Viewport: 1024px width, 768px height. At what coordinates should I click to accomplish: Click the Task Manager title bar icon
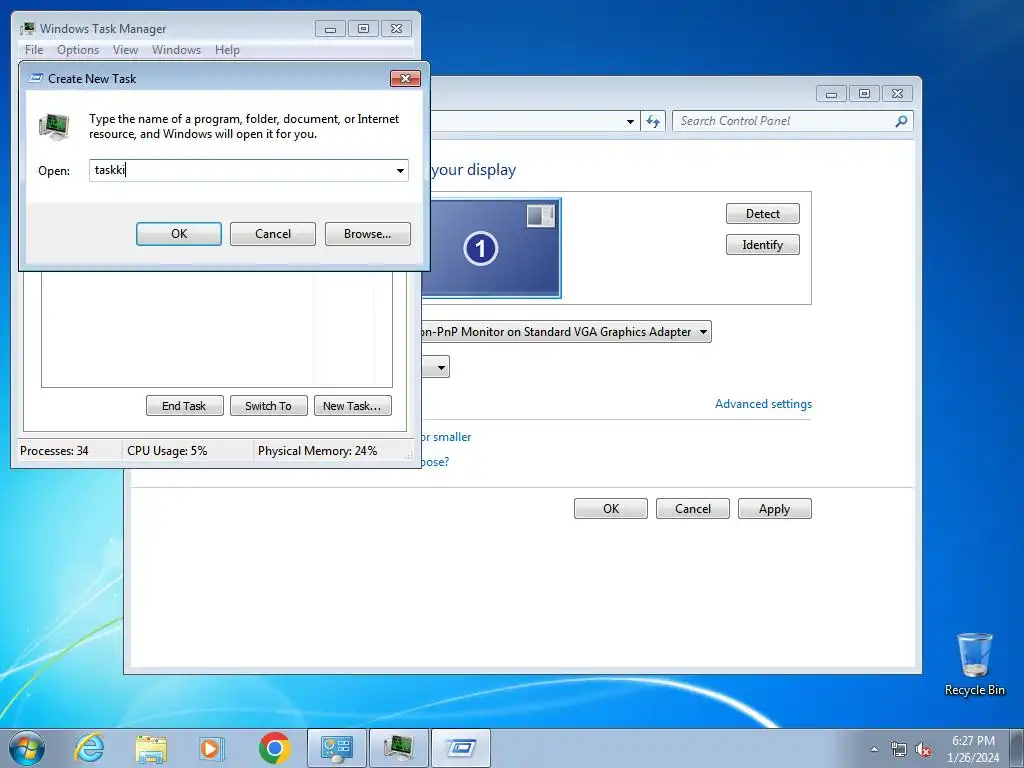(x=27, y=29)
